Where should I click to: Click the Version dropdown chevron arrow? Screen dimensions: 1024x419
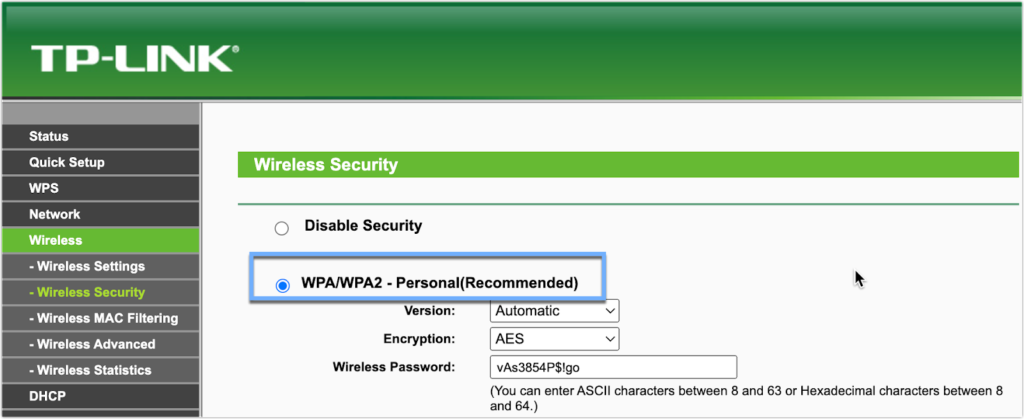pos(610,311)
